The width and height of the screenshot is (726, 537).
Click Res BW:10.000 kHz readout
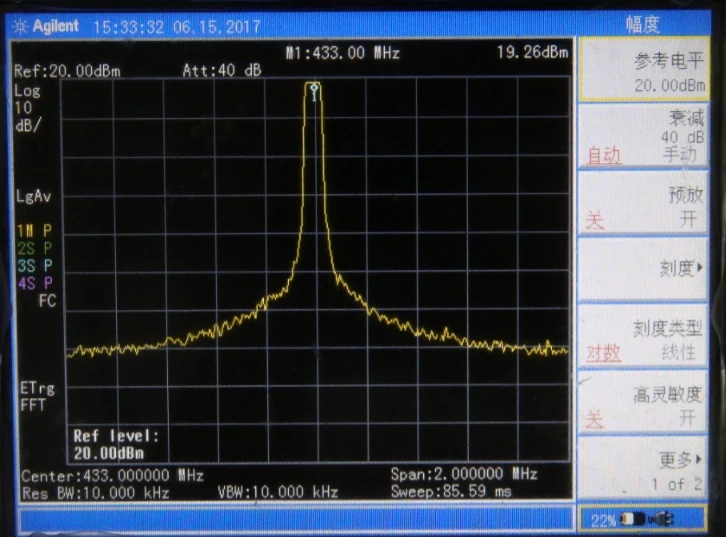pyautogui.click(x=95, y=493)
